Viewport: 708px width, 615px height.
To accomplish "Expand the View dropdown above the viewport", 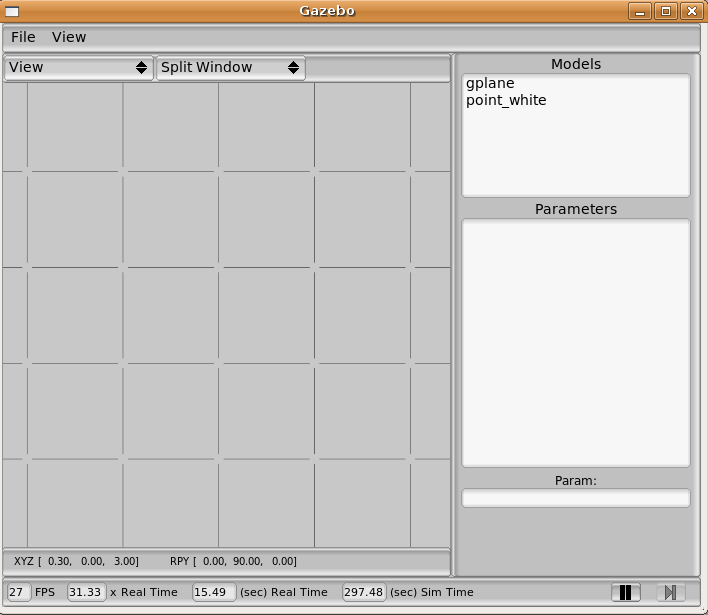I will 79,67.
